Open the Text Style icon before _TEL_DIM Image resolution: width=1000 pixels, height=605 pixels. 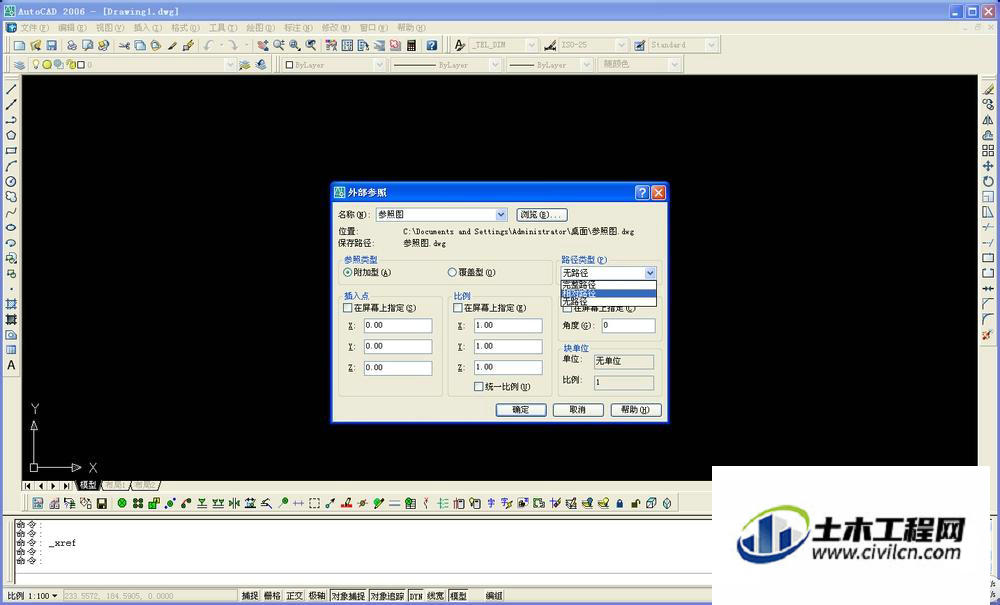[459, 45]
